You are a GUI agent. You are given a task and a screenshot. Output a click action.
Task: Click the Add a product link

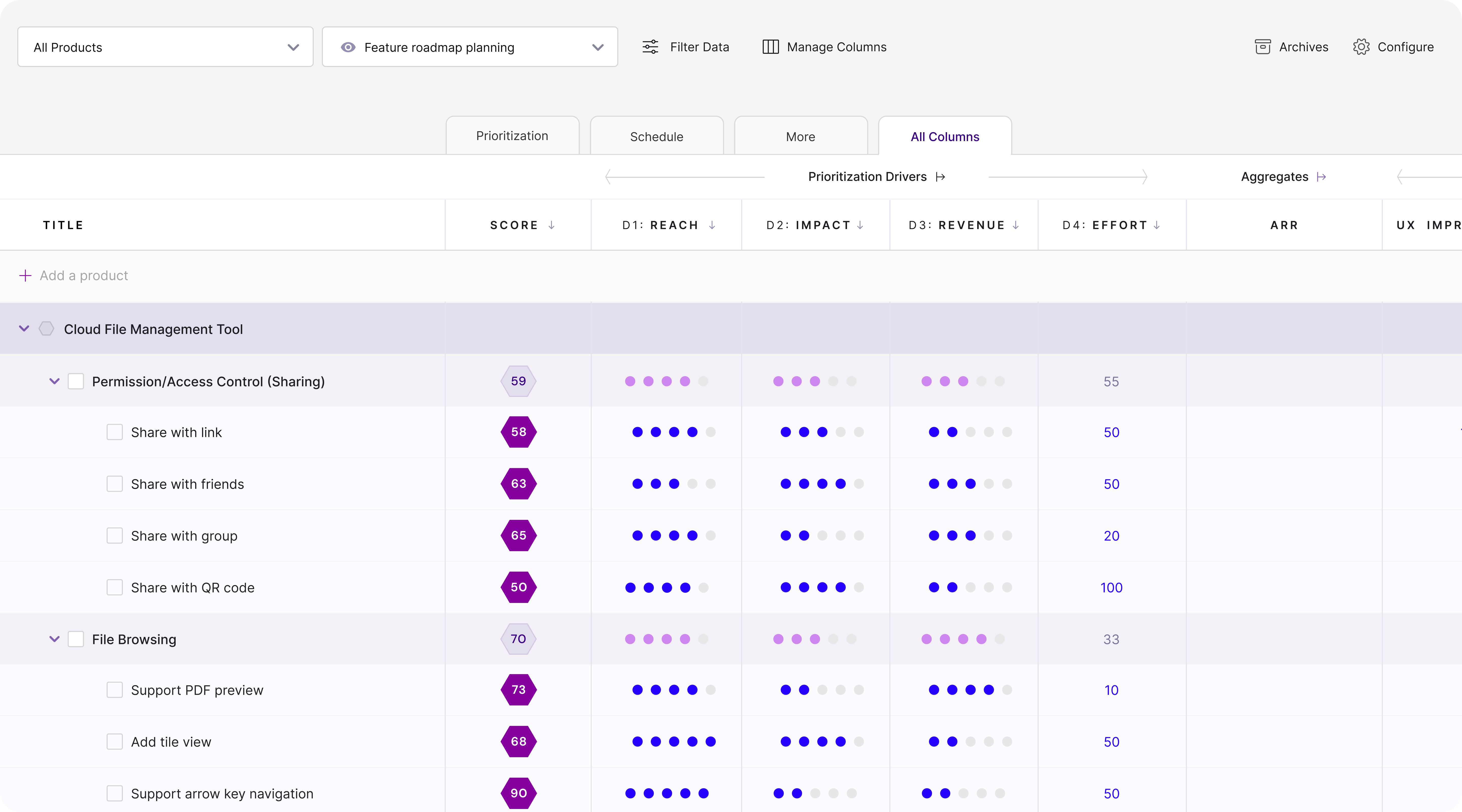pyautogui.click(x=84, y=276)
